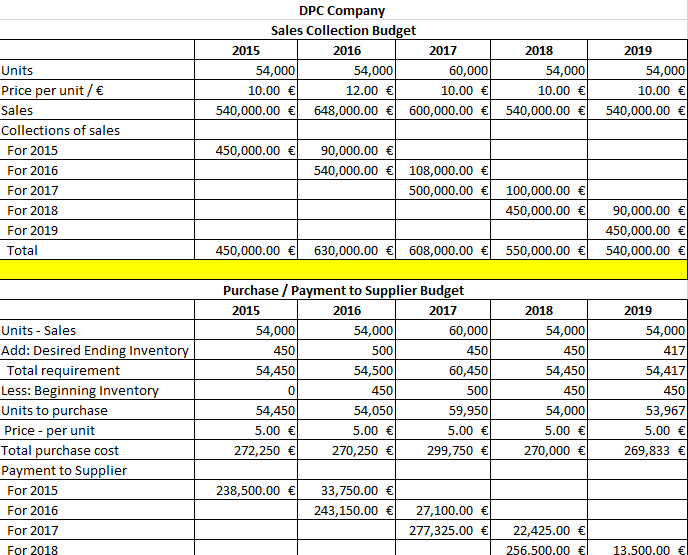Image resolution: width=688 pixels, height=555 pixels.
Task: Select the Collections of sales row label
Action: (61, 130)
